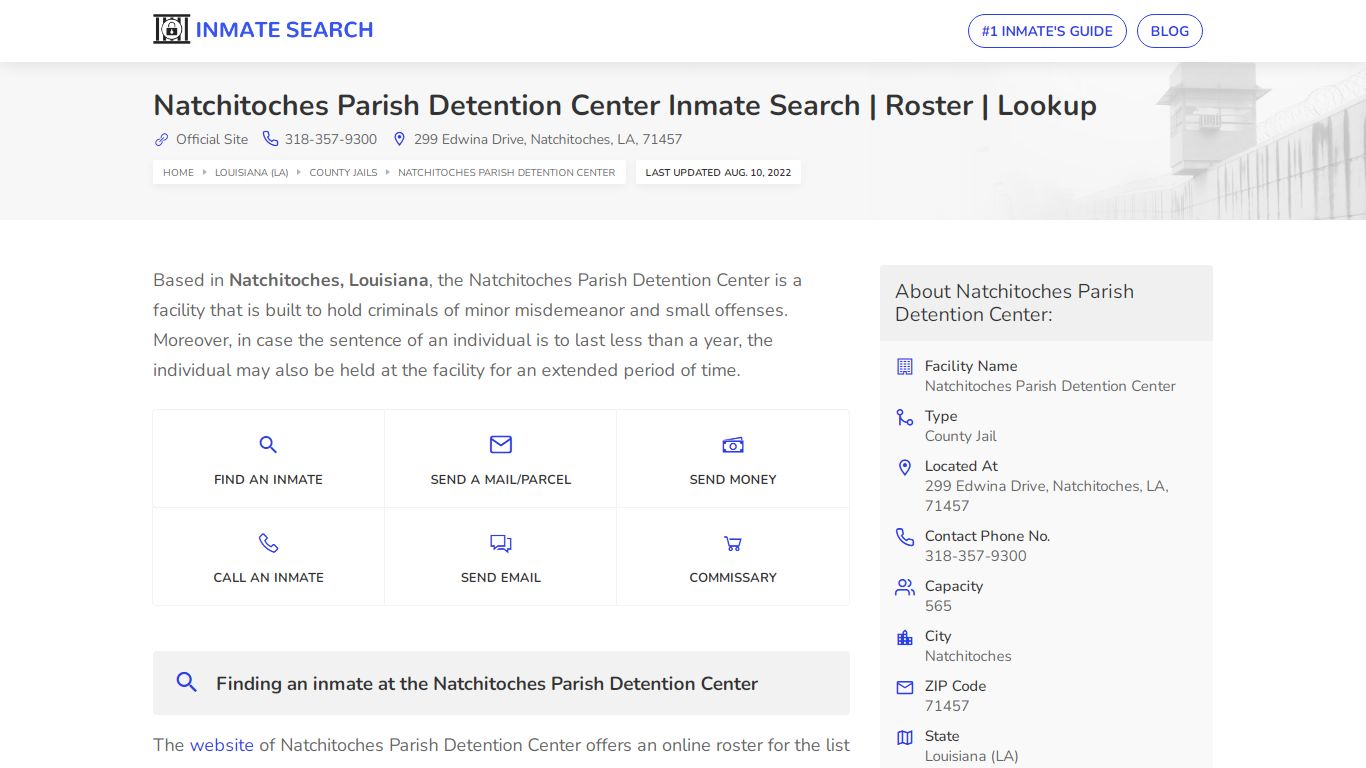Viewport: 1366px width, 768px height.
Task: Open the #1 Inmate's Guide button
Action: (x=1047, y=31)
